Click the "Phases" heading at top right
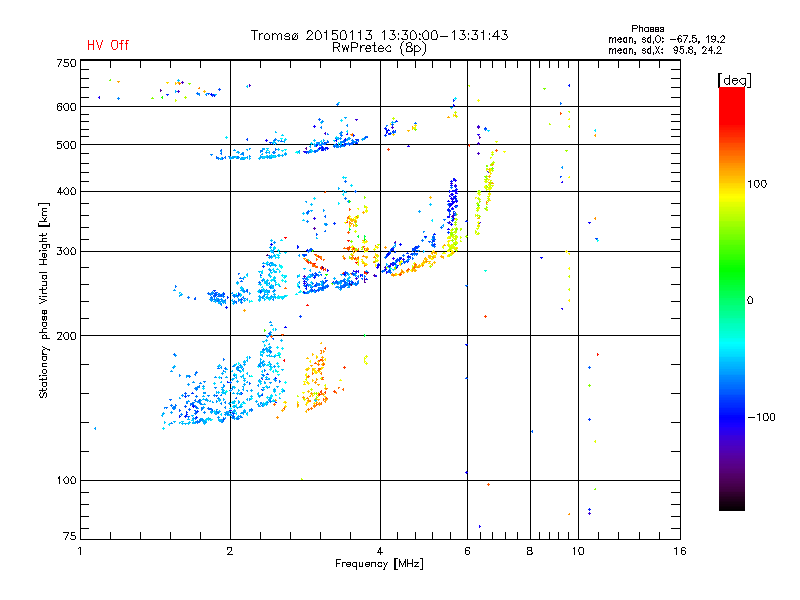 (647, 29)
